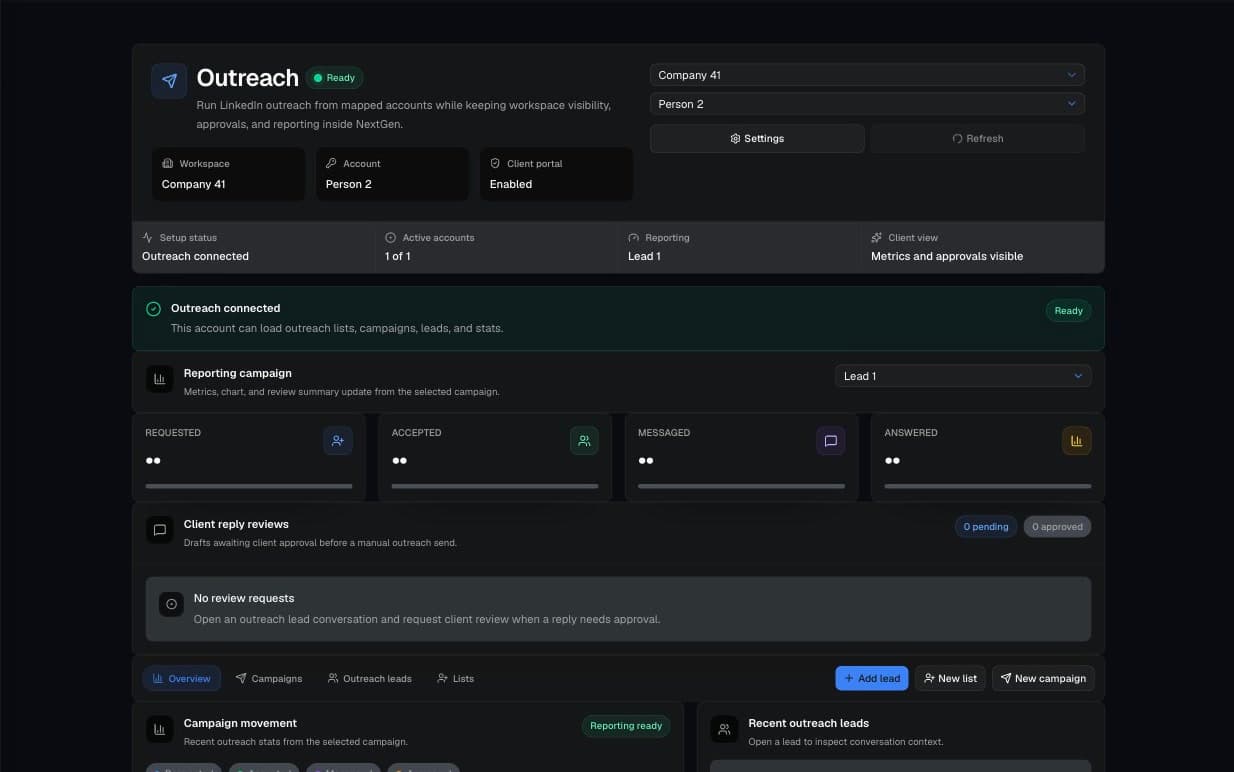Viewport: 1234px width, 772px height.
Task: Click 'Metrics and approvals visible' text
Action: coord(947,256)
